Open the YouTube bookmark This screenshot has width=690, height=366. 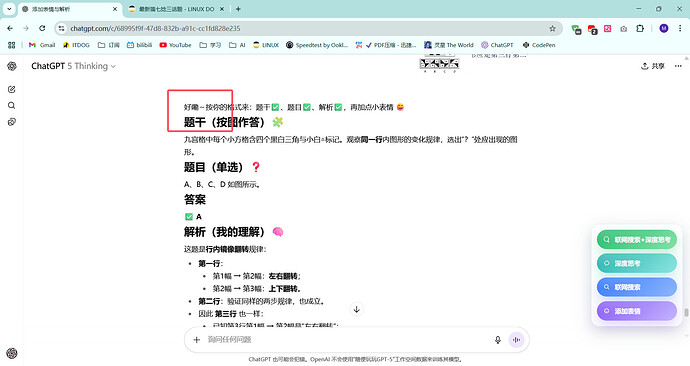coord(176,45)
